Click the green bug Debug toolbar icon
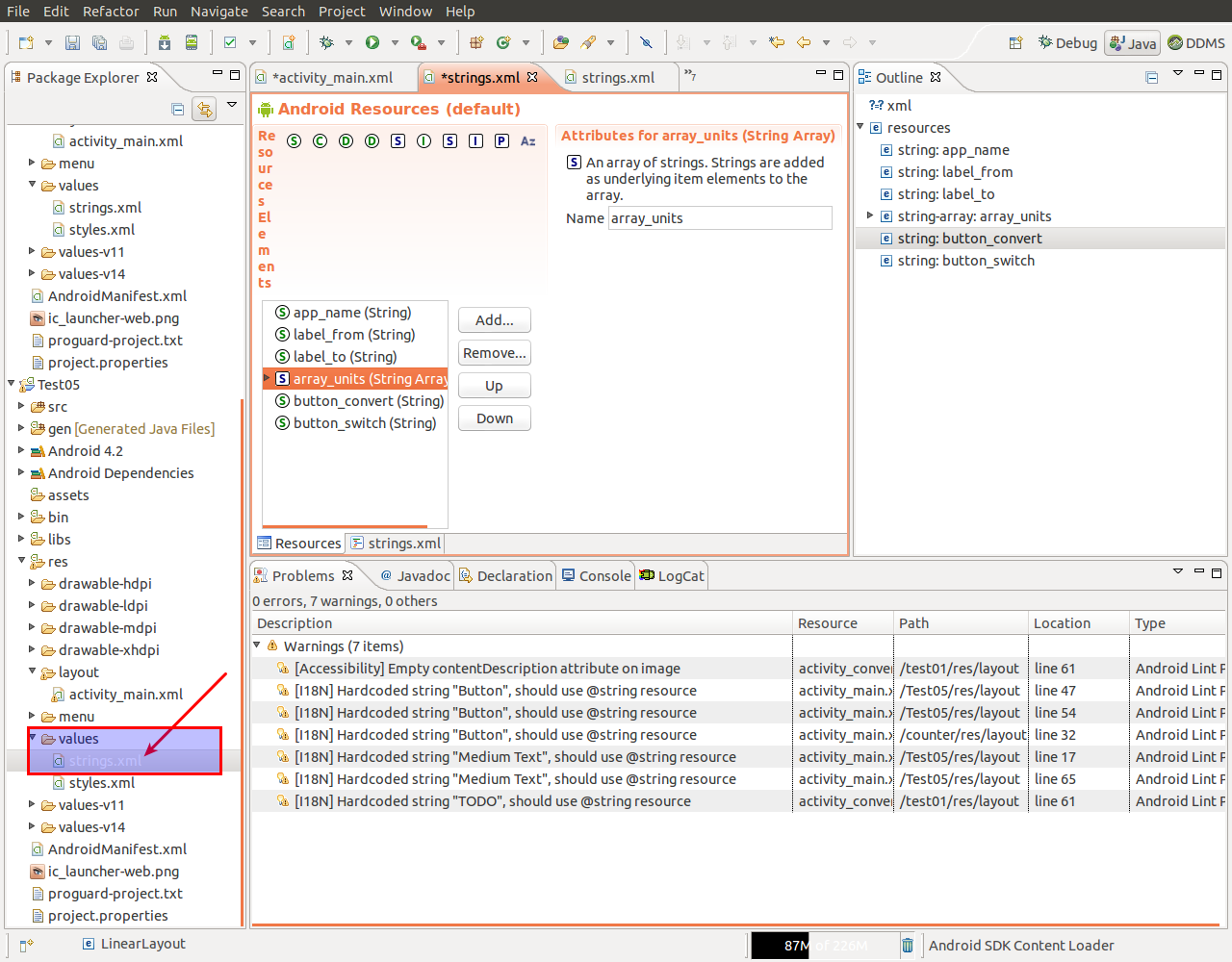 click(x=326, y=42)
